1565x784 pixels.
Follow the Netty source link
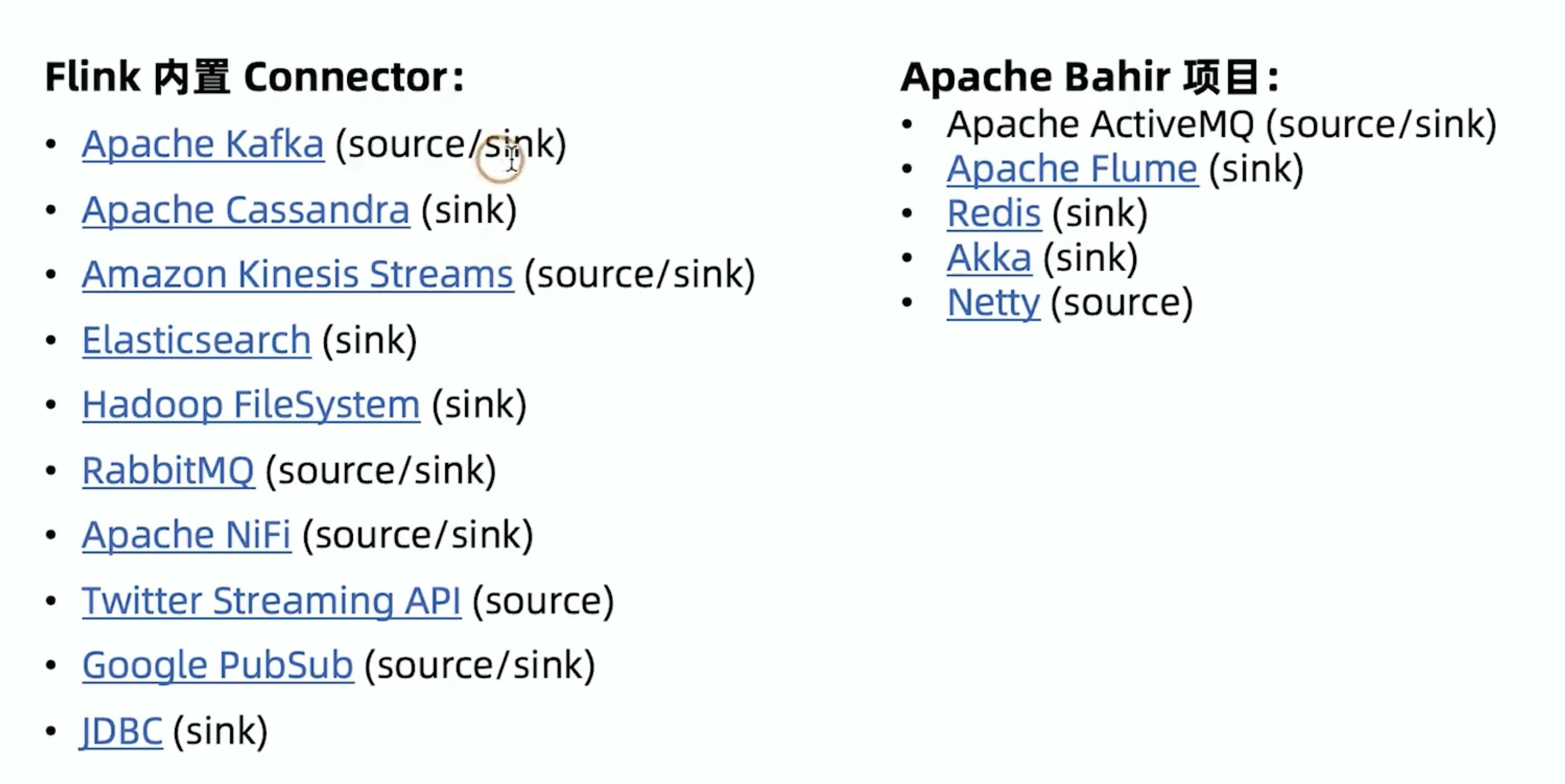click(993, 303)
